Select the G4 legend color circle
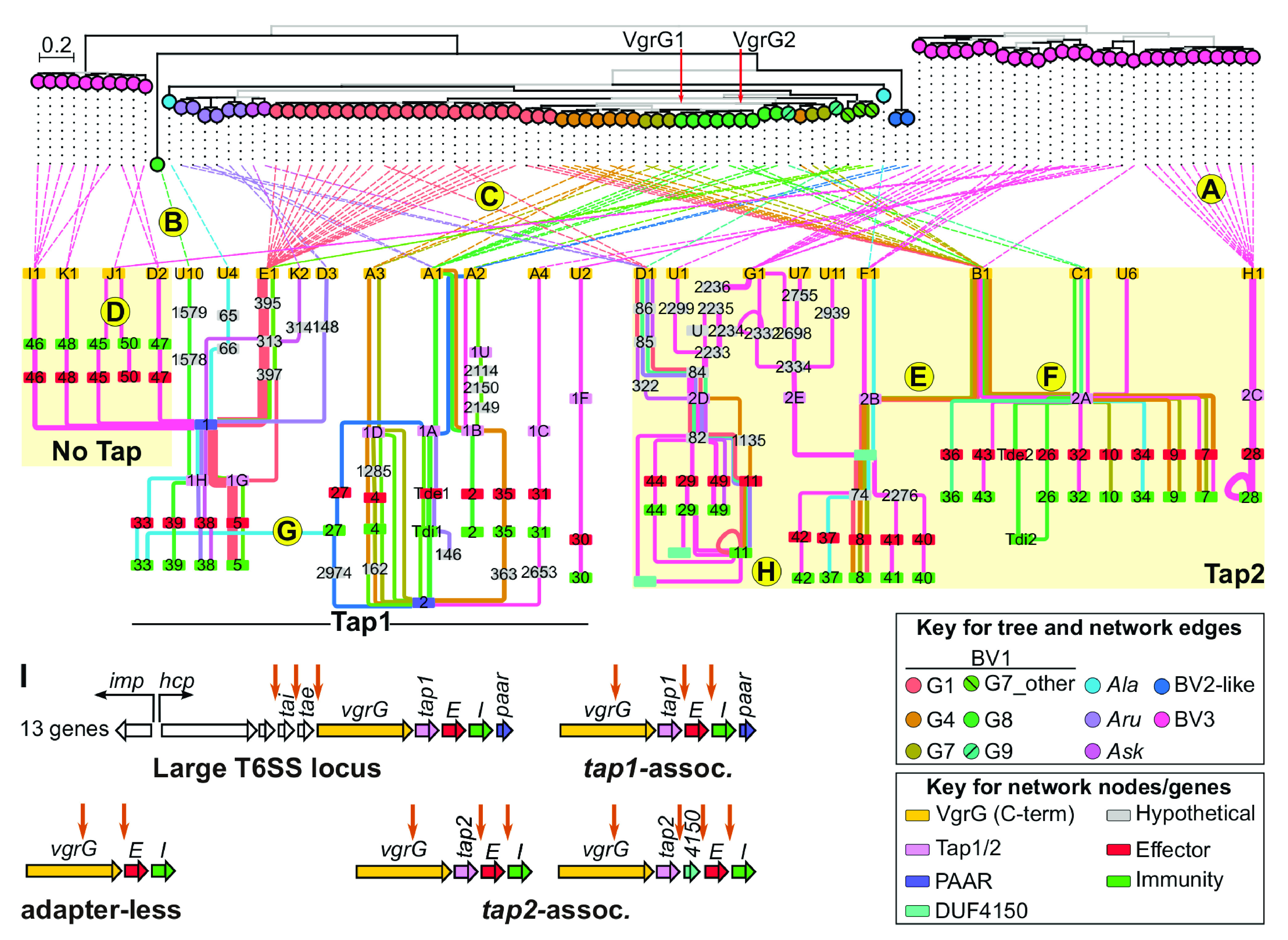 913,719
